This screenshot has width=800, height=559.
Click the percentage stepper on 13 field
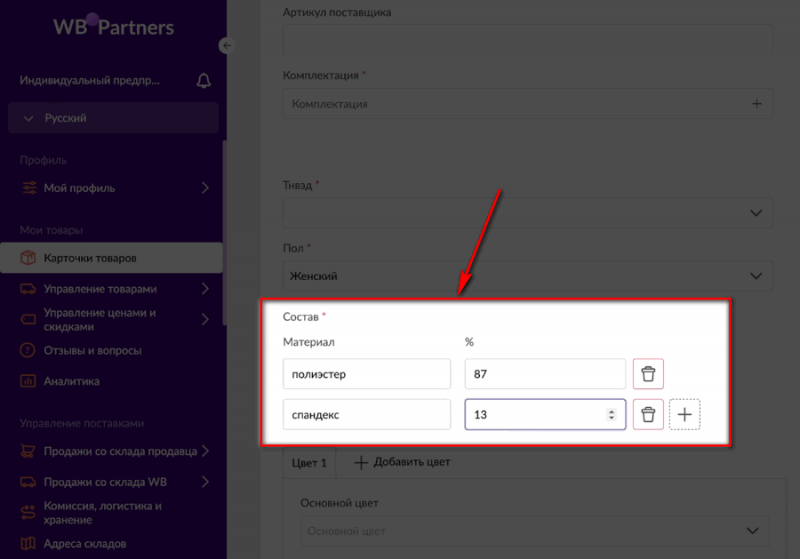(x=611, y=414)
